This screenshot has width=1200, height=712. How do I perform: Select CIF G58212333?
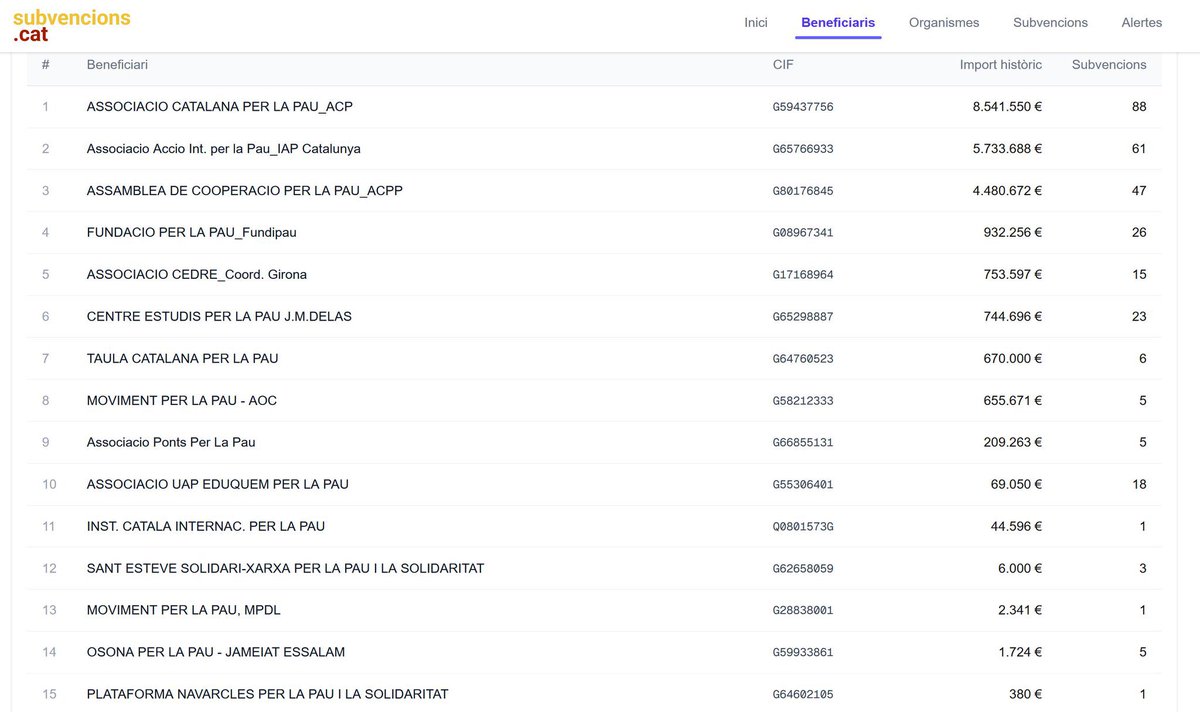coord(803,401)
